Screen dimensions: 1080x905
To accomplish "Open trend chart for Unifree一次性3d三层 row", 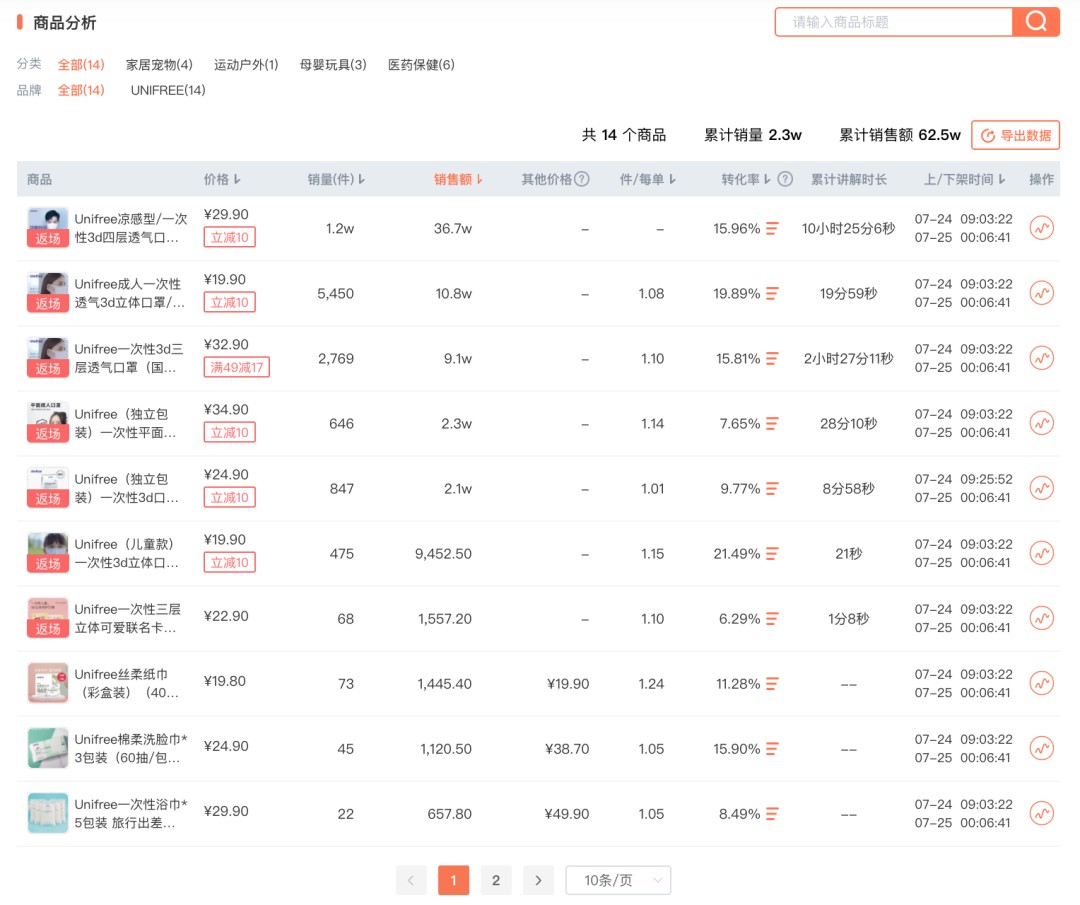I will click(x=1041, y=358).
